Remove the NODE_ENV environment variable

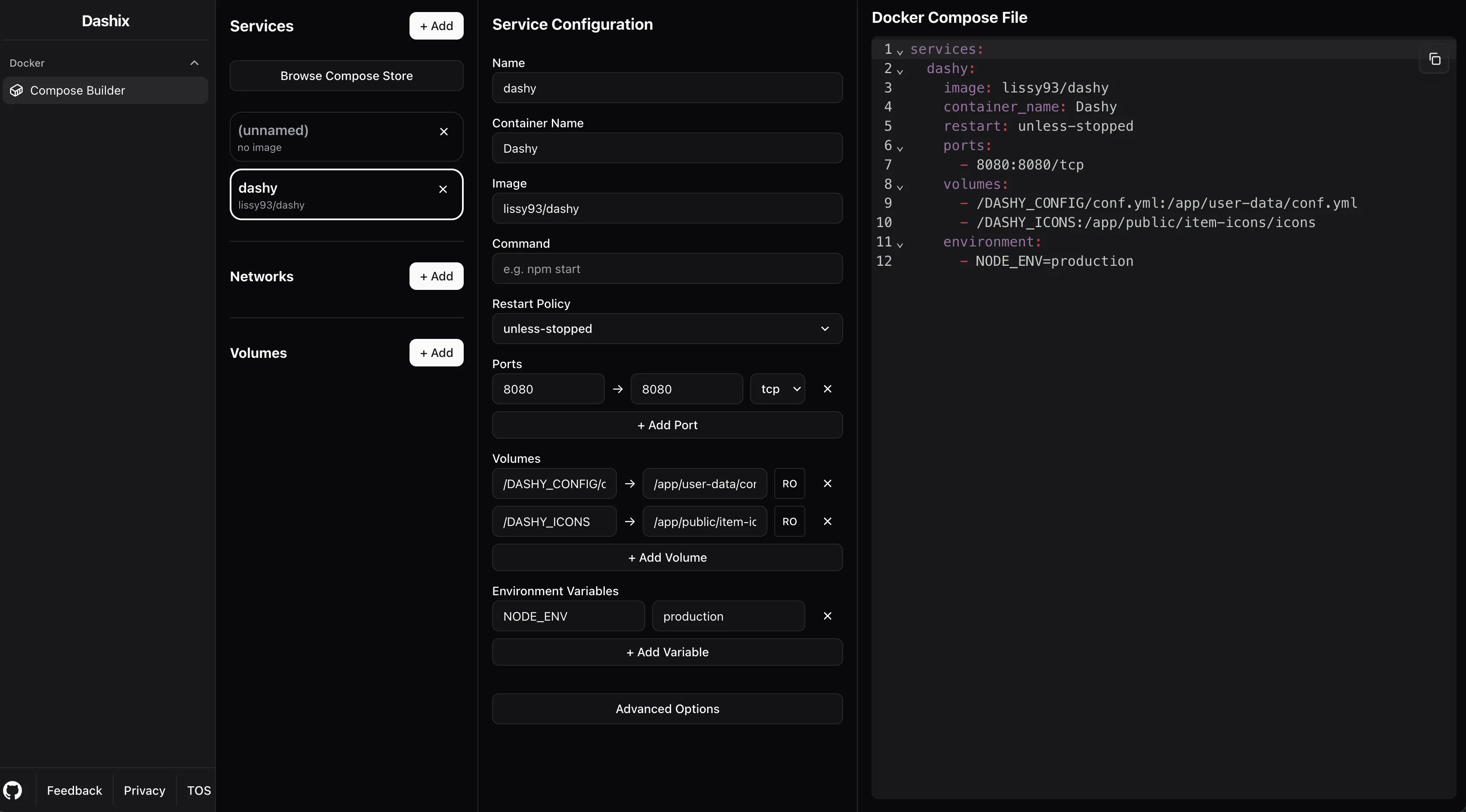coord(827,616)
